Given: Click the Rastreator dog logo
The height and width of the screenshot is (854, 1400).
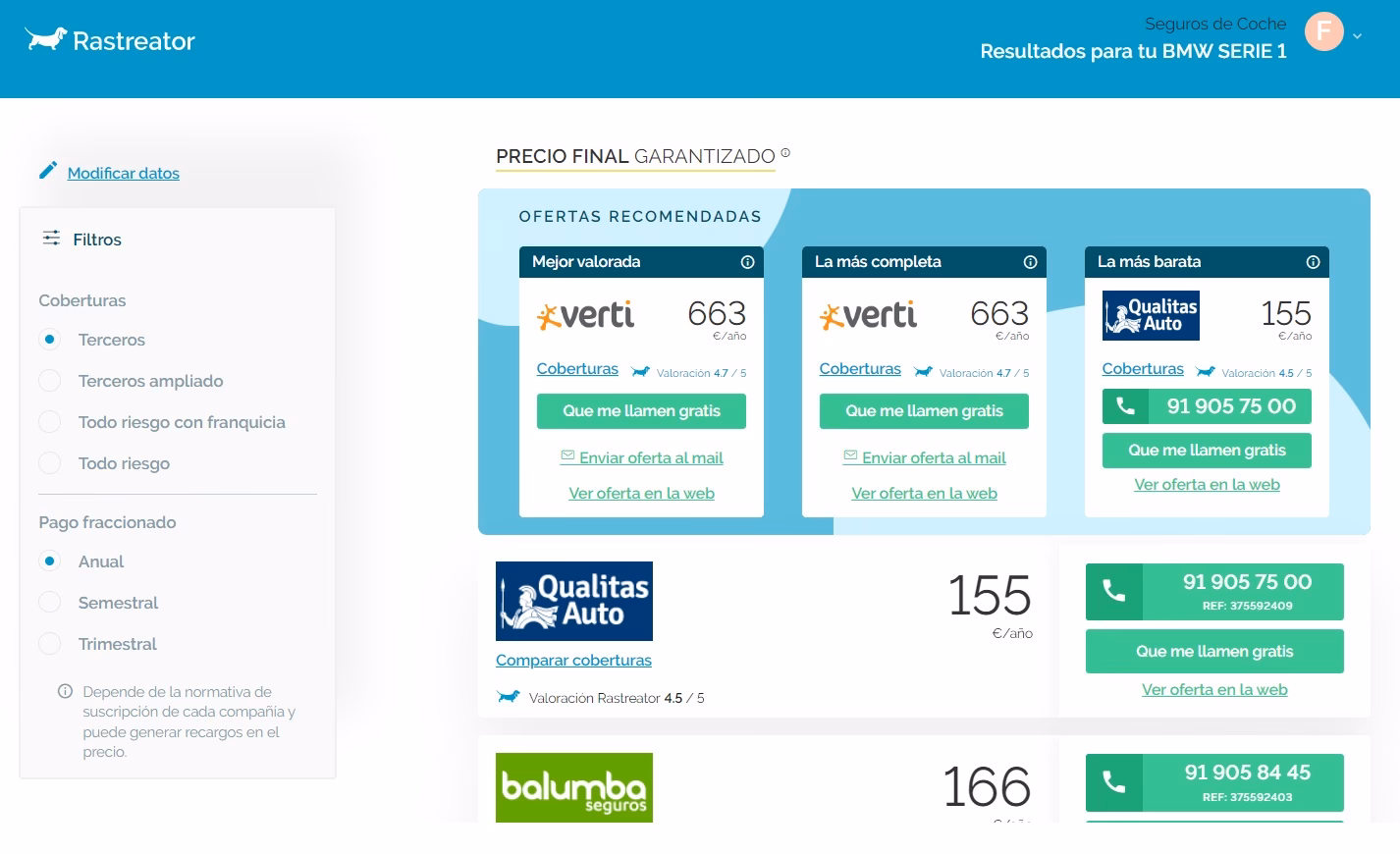Looking at the screenshot, I should (x=46, y=39).
